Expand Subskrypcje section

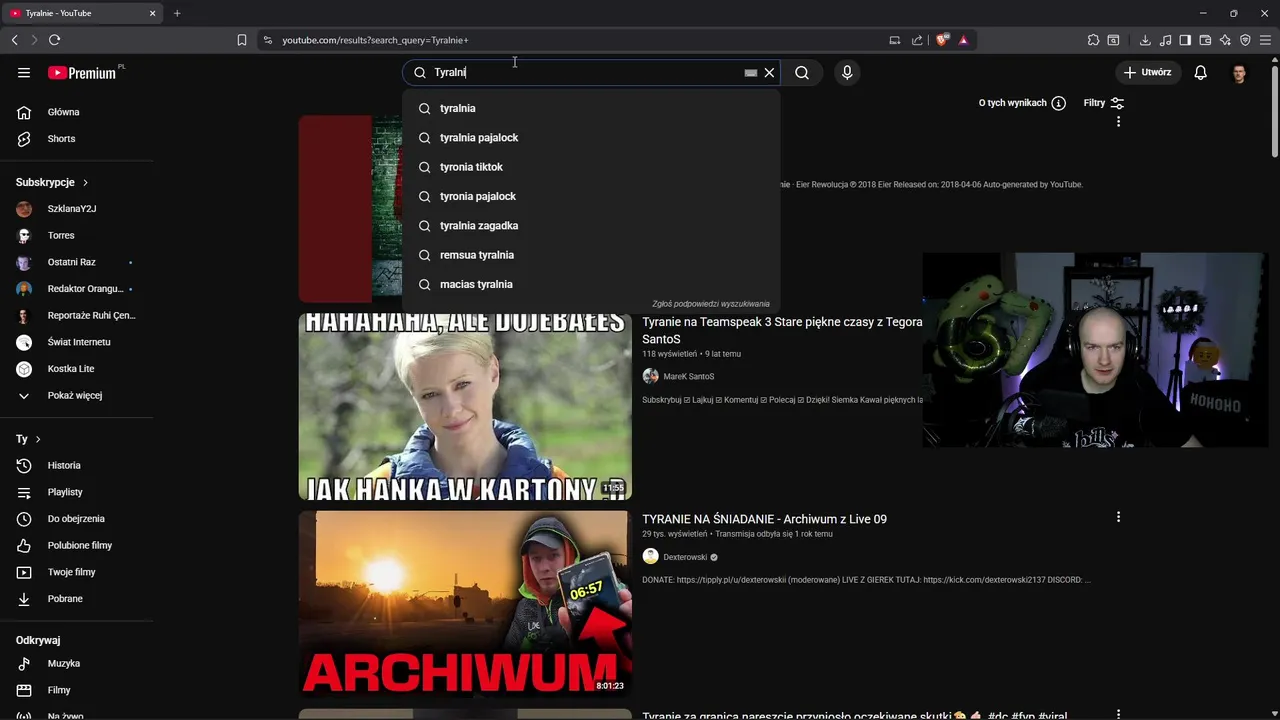(x=52, y=182)
